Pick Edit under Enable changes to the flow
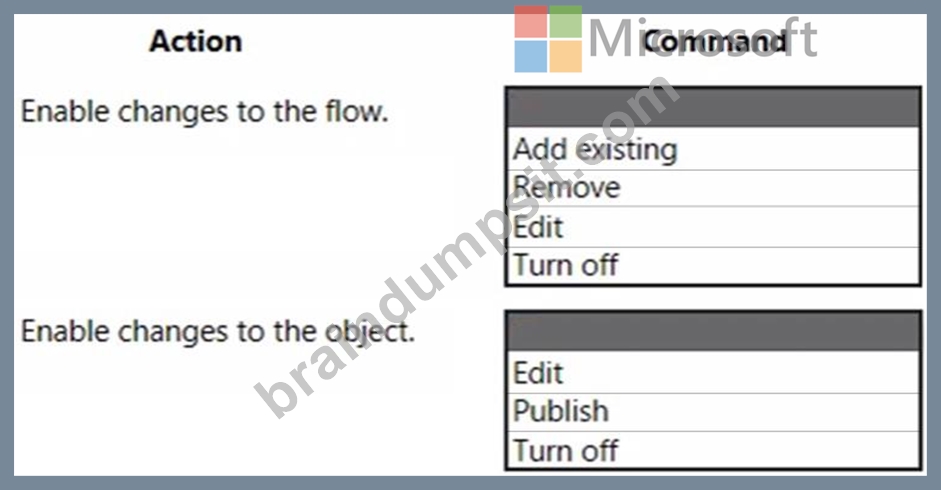Image resolution: width=941 pixels, height=490 pixels. pyautogui.click(x=713, y=227)
